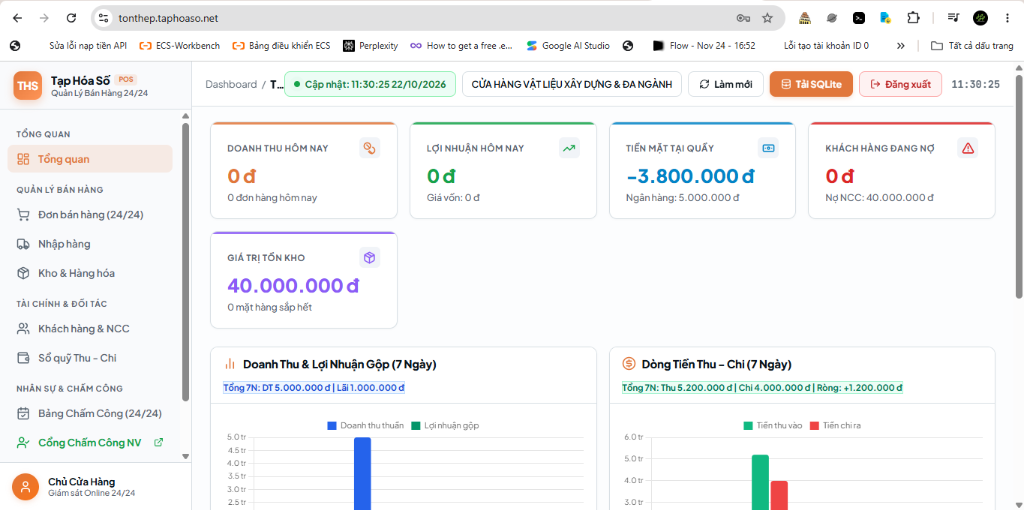Open the ECS-Workbench bookmark

click(180, 46)
